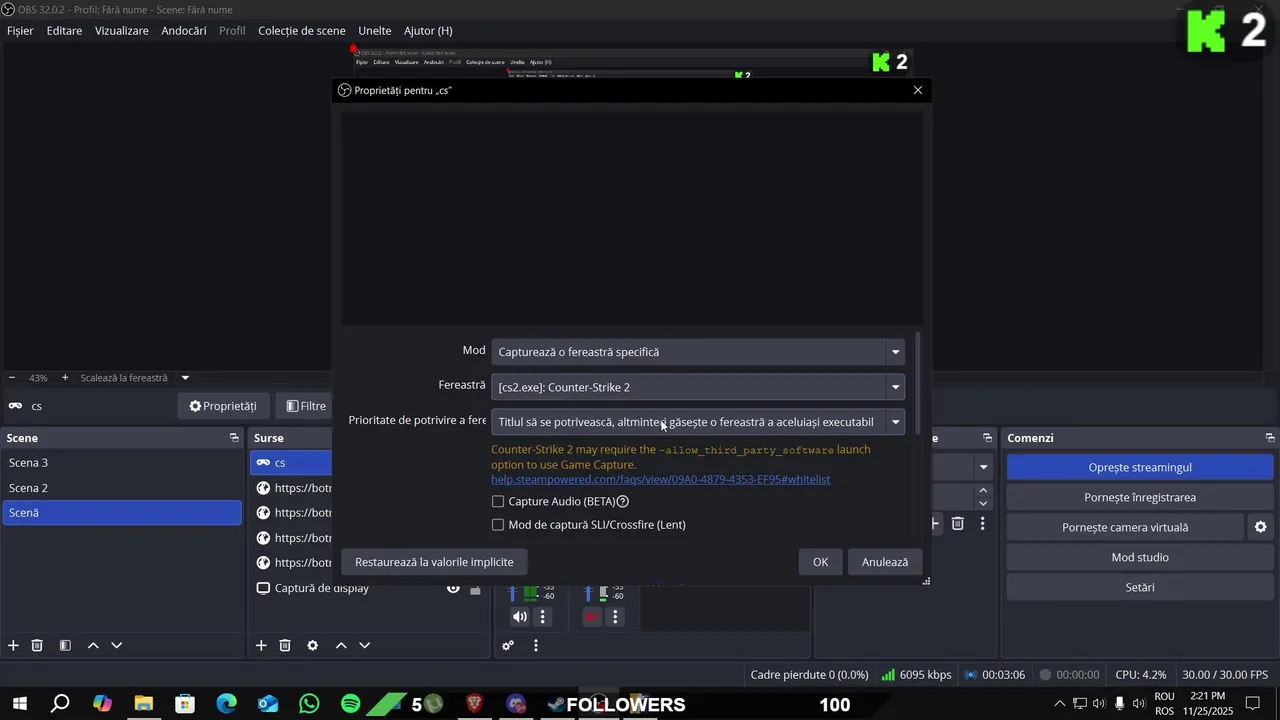Mute the audio channel with white speaker button
Viewport: 1280px width, 720px height.
tap(519, 617)
